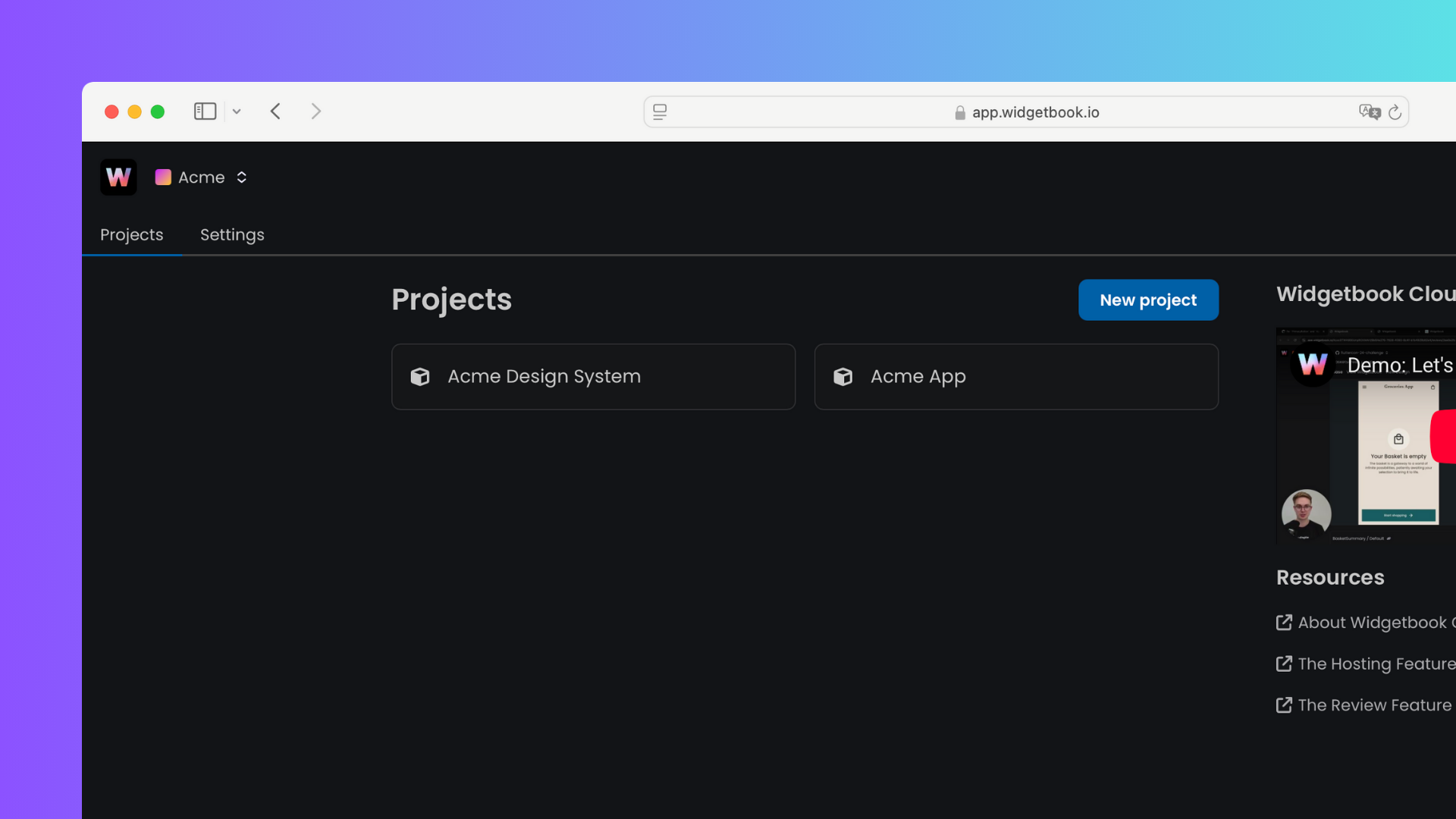1456x819 pixels.
Task: Click the Widgetbook W logo
Action: click(x=118, y=177)
